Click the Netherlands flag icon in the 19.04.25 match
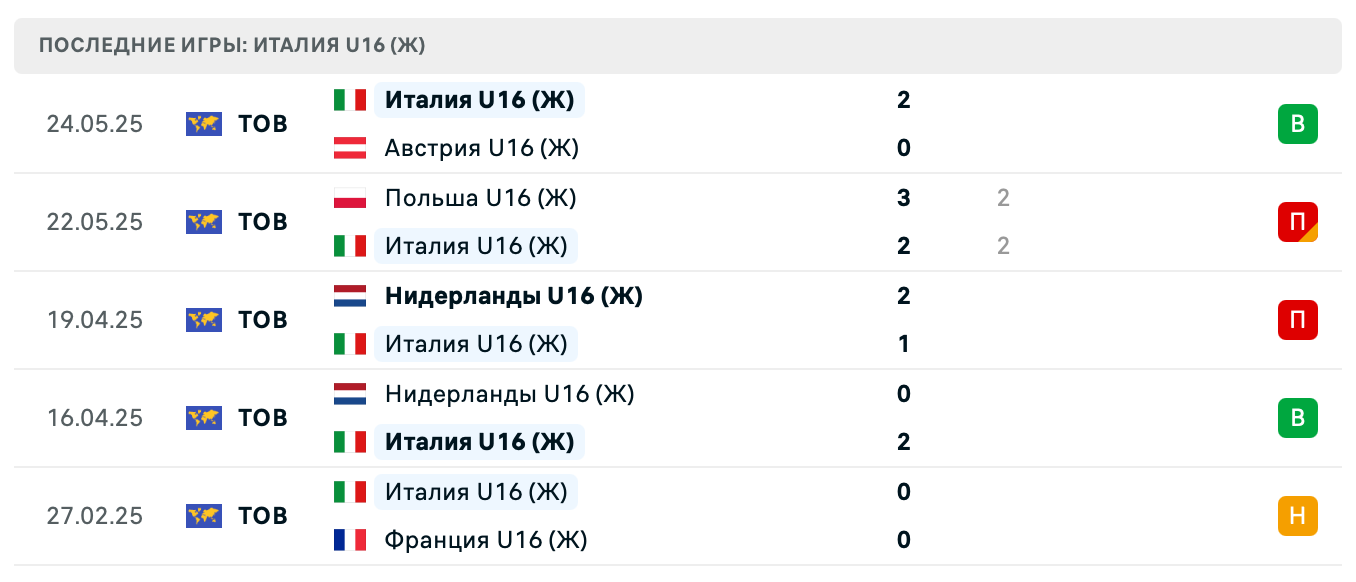The height and width of the screenshot is (582, 1356). coord(349,296)
